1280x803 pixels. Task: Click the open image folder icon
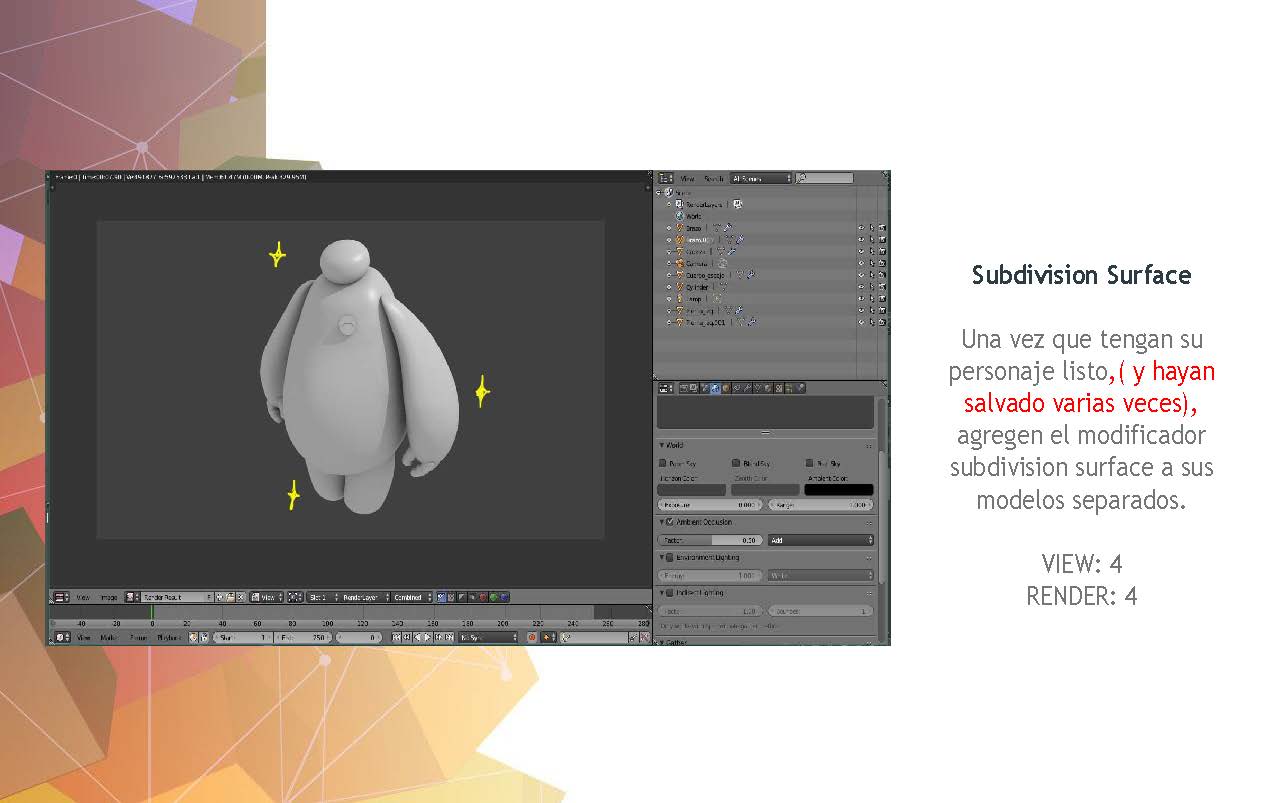231,597
